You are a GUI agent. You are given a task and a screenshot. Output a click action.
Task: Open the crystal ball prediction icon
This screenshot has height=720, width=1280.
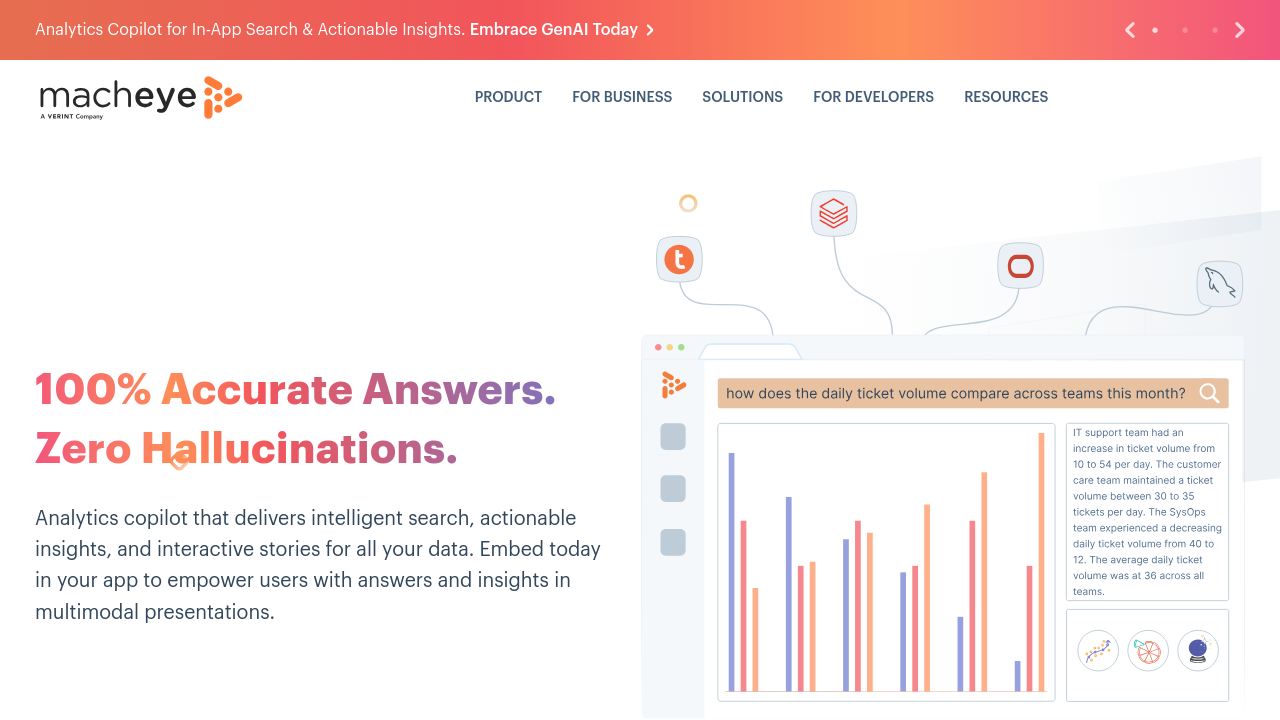[x=1198, y=650]
